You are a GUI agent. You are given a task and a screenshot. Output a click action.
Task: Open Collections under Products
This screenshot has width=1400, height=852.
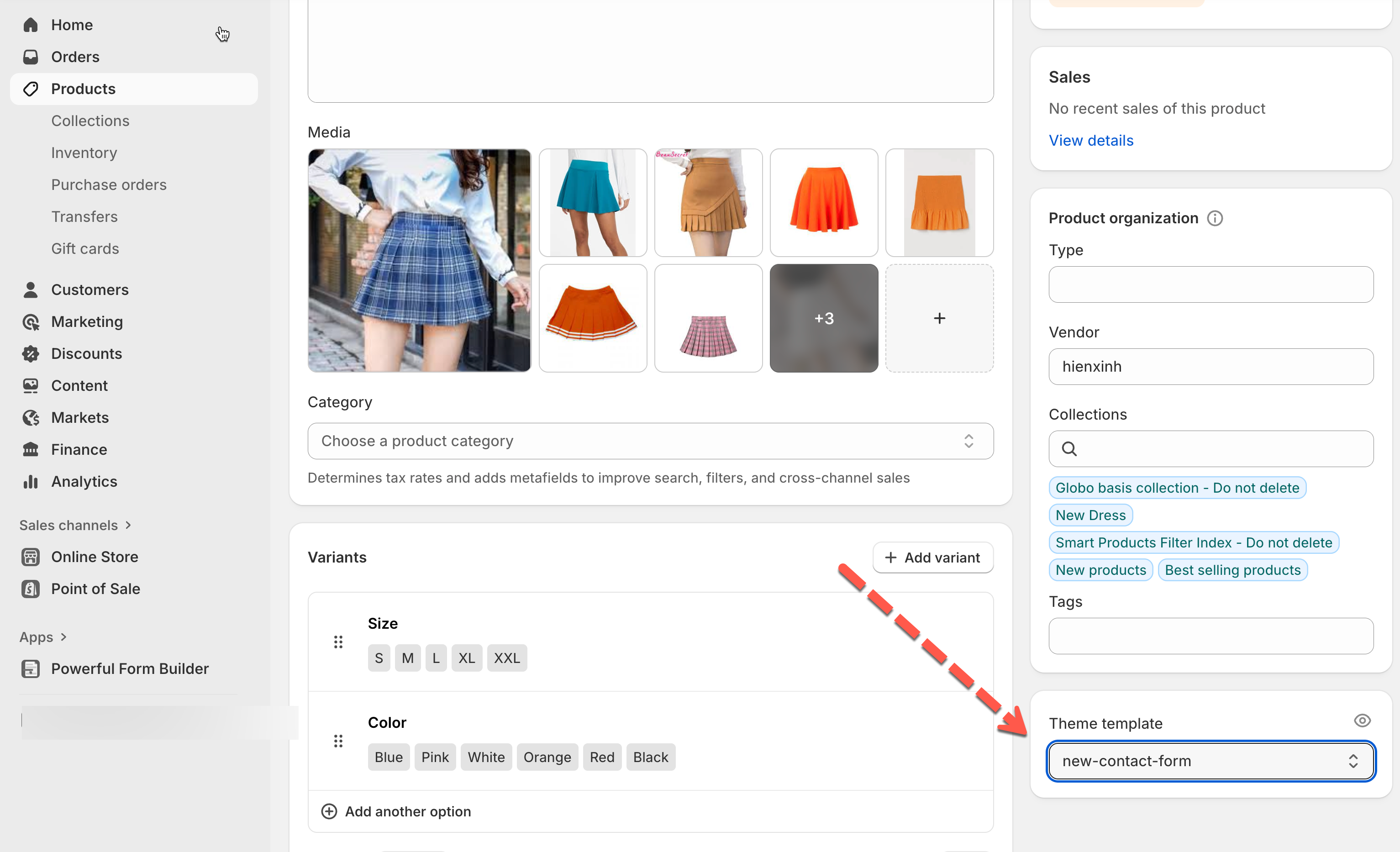(90, 121)
